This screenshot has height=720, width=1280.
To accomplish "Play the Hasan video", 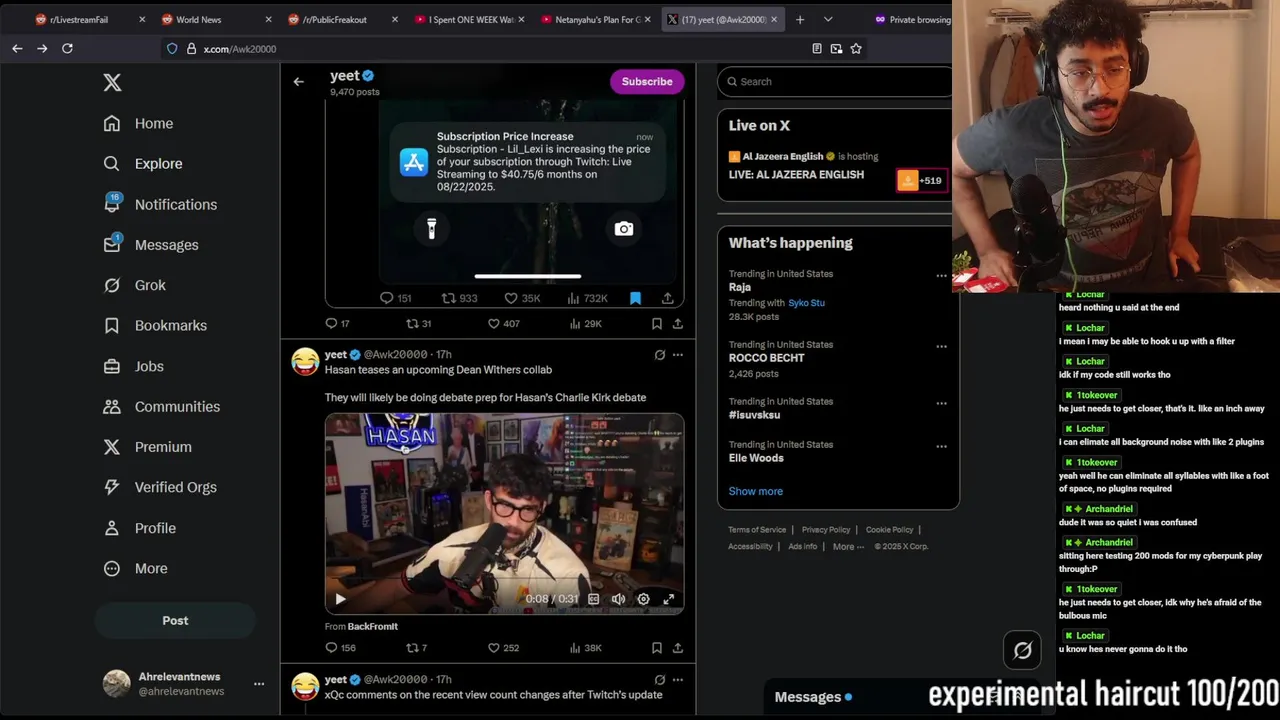I will click(x=340, y=599).
